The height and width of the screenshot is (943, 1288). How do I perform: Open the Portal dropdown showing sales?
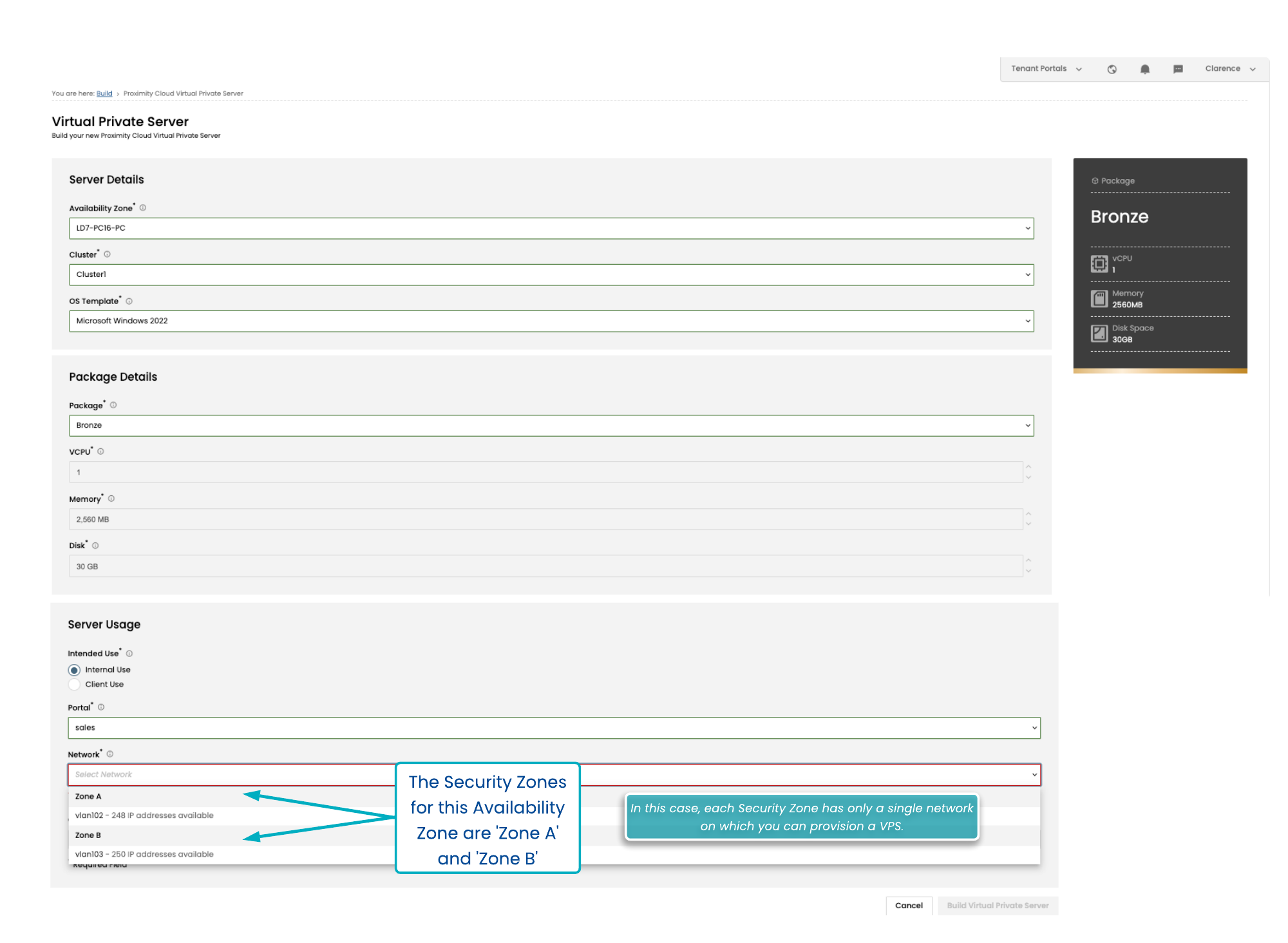554,728
